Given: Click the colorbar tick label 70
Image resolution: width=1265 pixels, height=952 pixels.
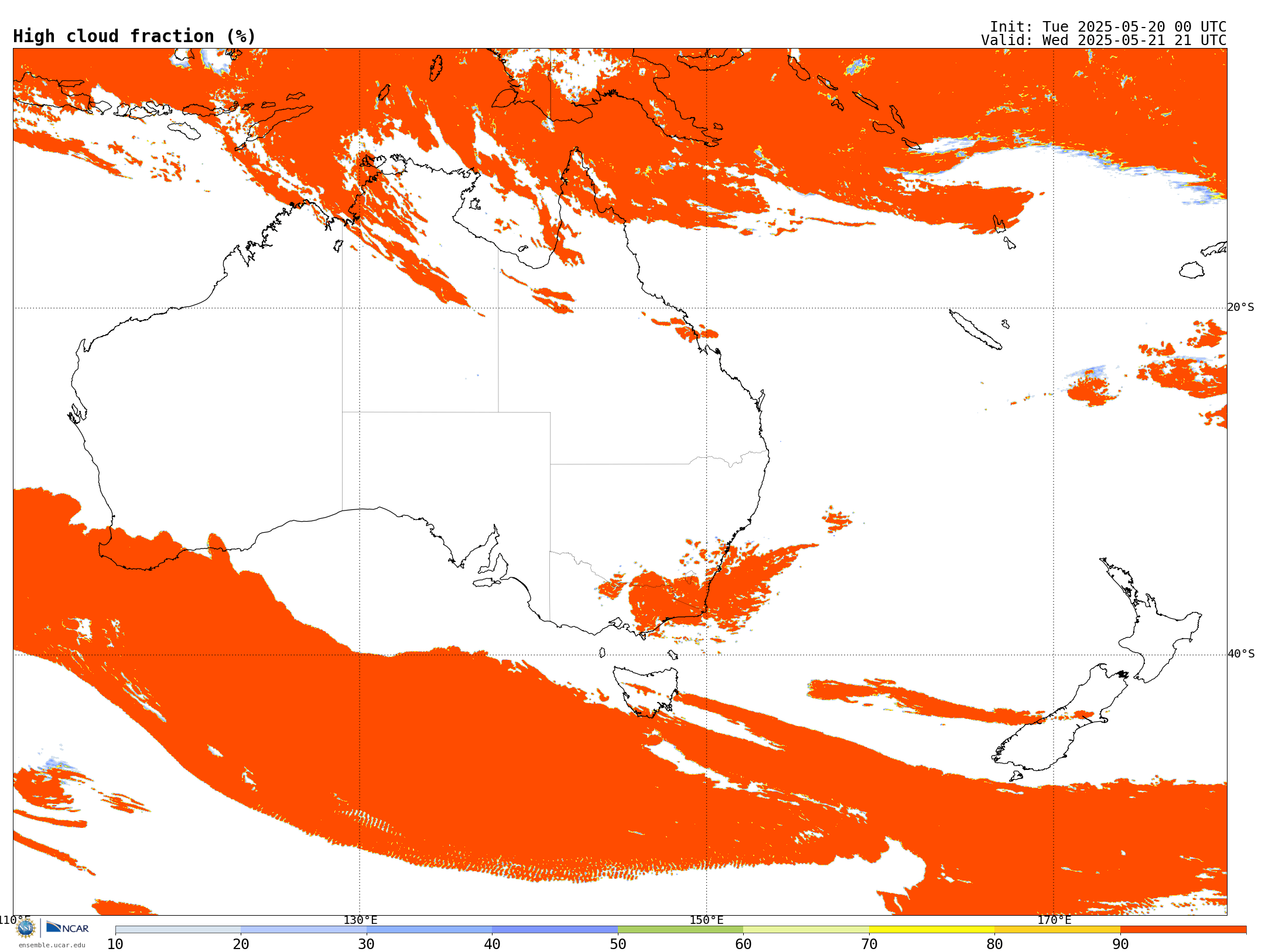Looking at the screenshot, I should (x=869, y=944).
